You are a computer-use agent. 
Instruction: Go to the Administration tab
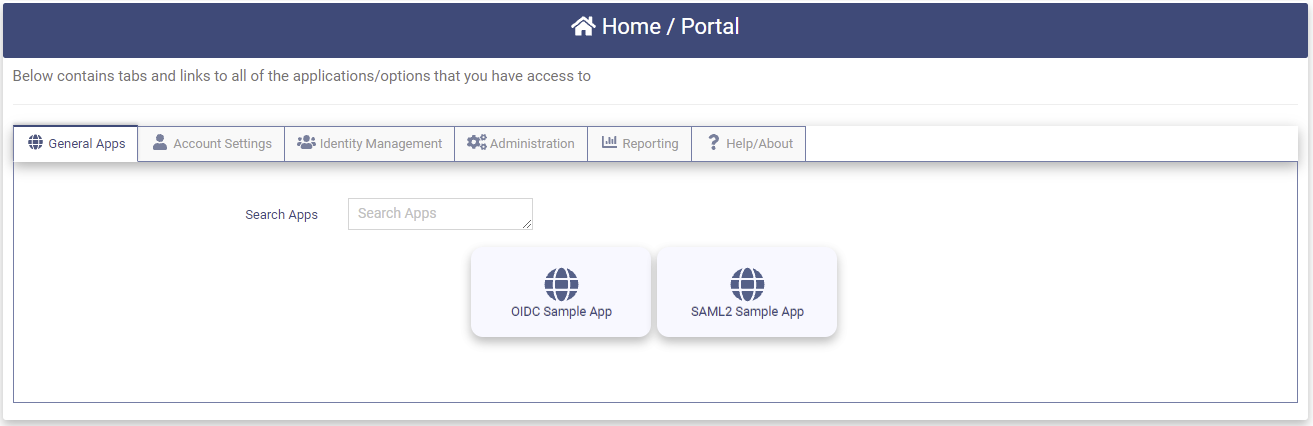532,144
